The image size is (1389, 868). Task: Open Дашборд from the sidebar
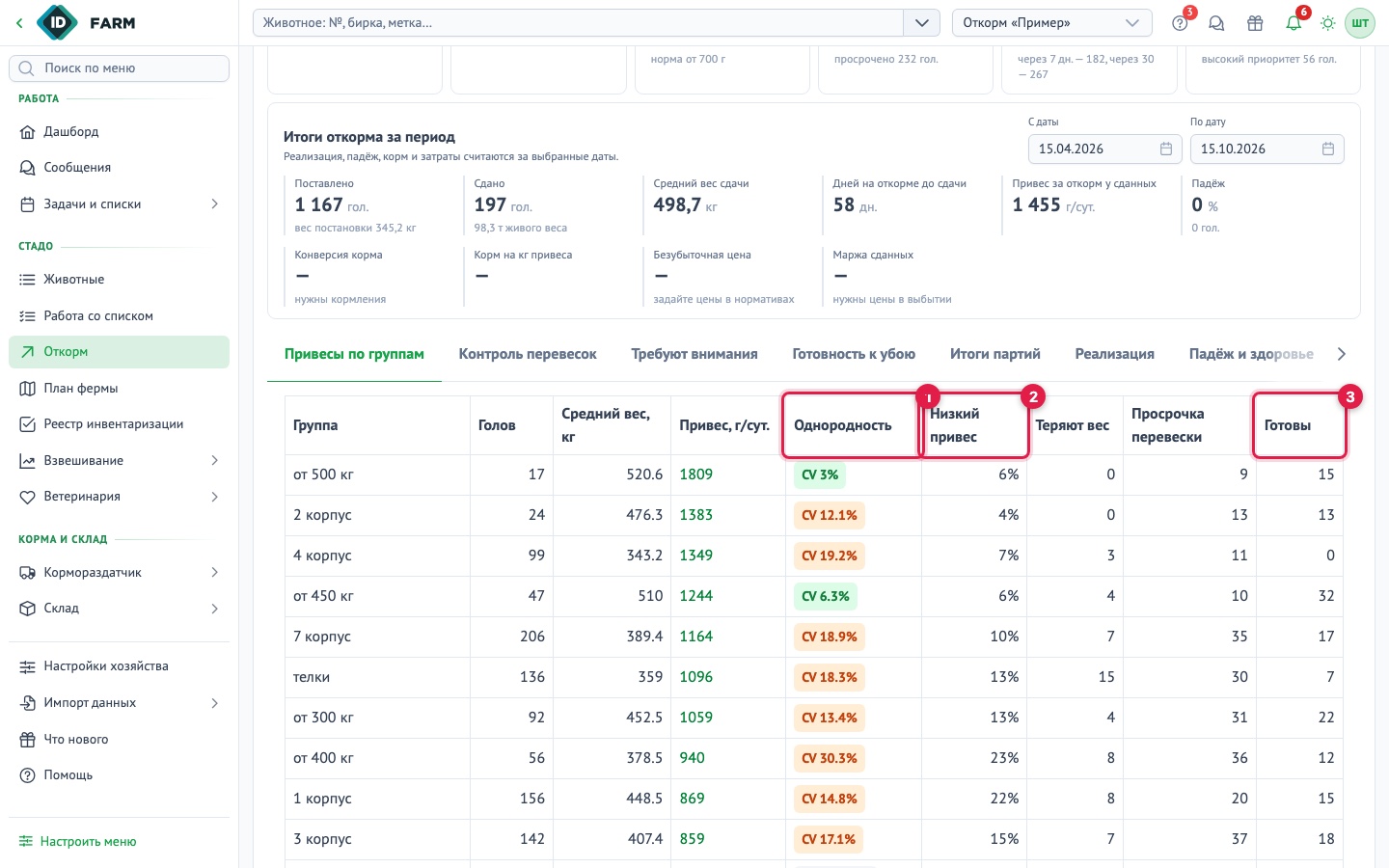(x=119, y=132)
